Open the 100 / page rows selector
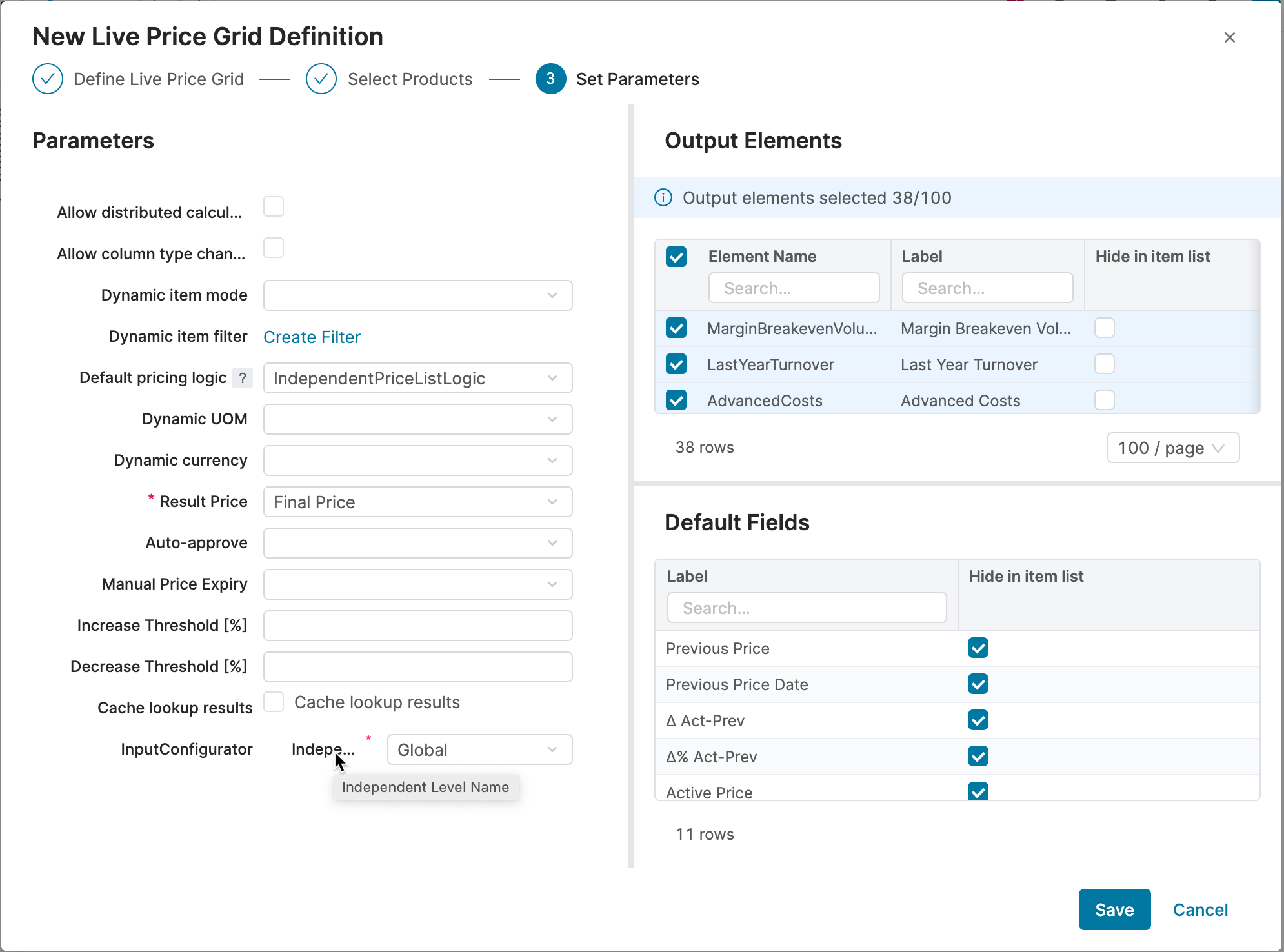This screenshot has height=952, width=1284. tap(1172, 448)
